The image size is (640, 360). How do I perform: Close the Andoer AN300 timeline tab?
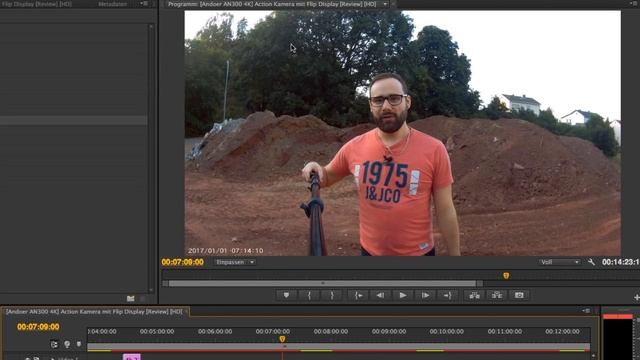click(x=187, y=312)
